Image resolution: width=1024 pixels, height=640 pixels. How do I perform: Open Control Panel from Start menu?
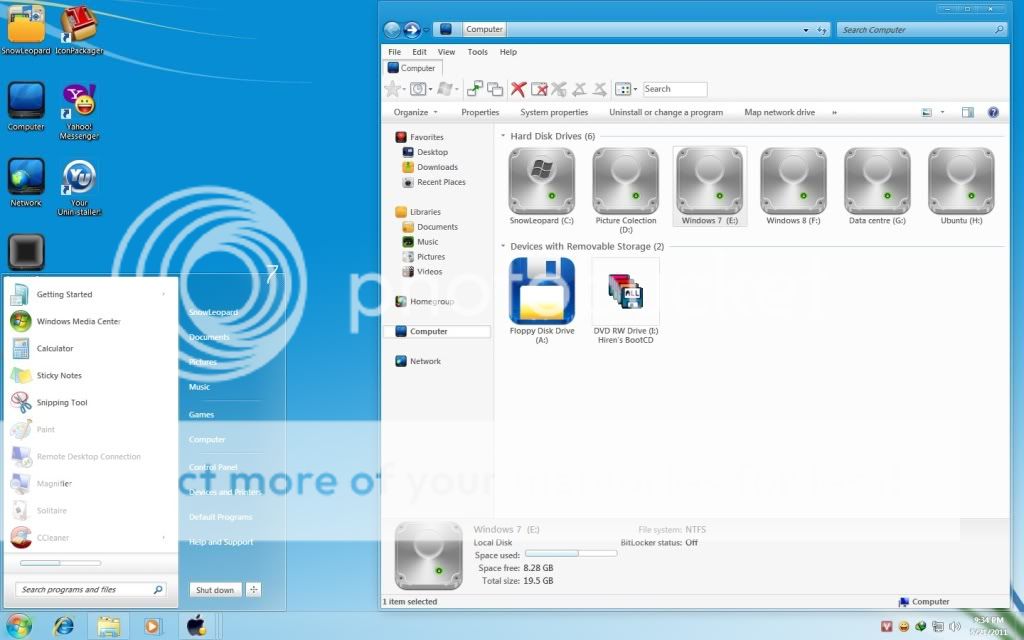tap(213, 467)
